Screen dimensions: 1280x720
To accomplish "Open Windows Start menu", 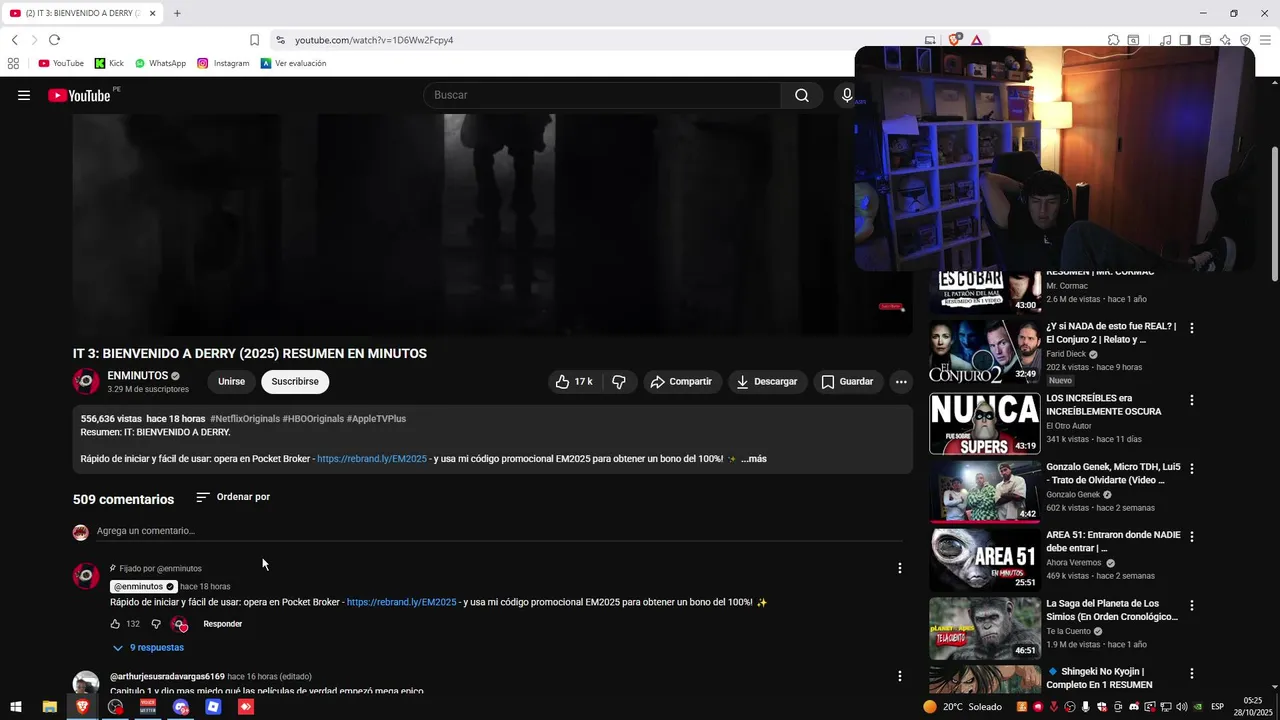I will pos(15,707).
